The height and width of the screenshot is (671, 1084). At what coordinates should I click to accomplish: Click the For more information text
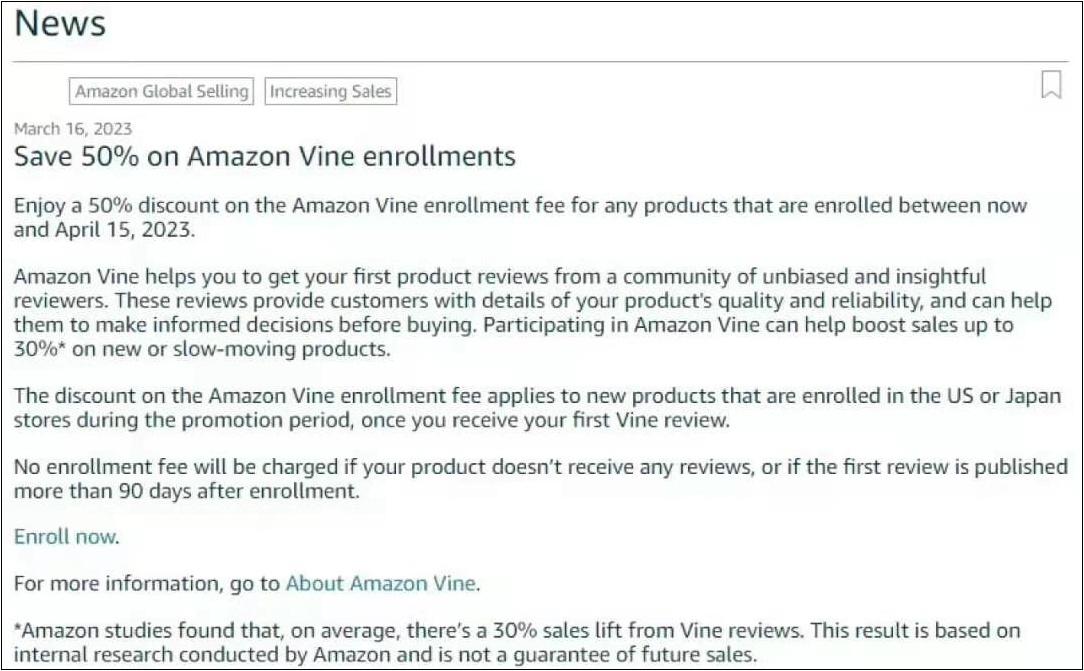147,584
